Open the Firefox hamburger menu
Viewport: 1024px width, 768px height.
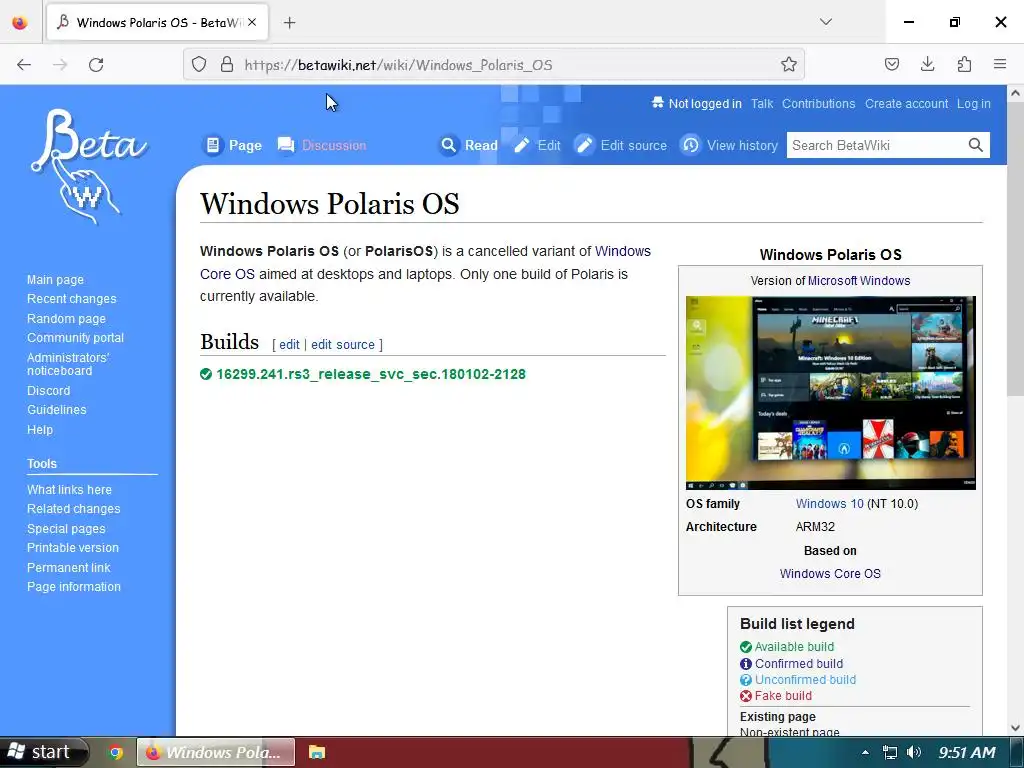[1000, 65]
